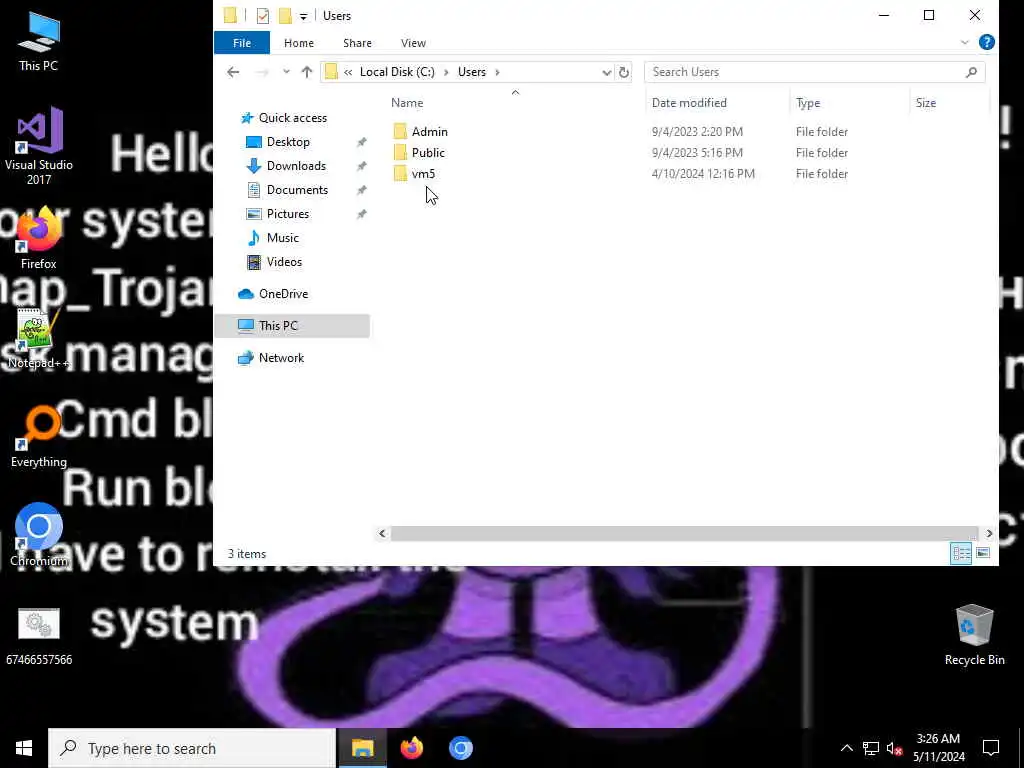Select the 67466557566 desktop file
1024x768 pixels.
39,637
